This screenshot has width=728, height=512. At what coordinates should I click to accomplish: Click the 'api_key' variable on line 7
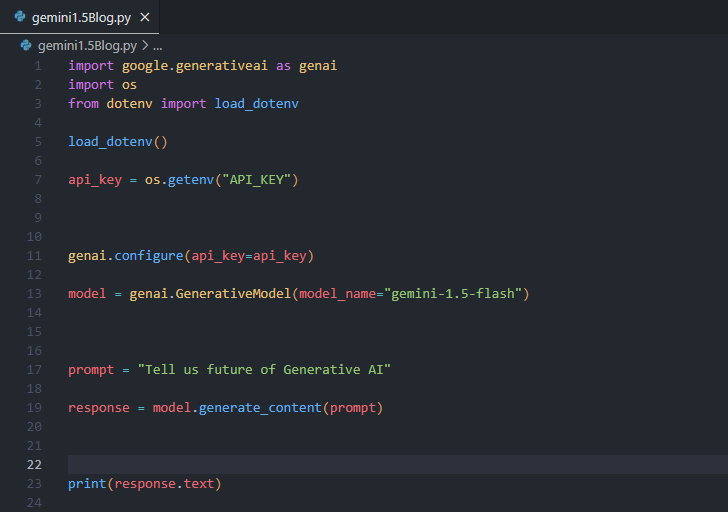click(x=95, y=180)
